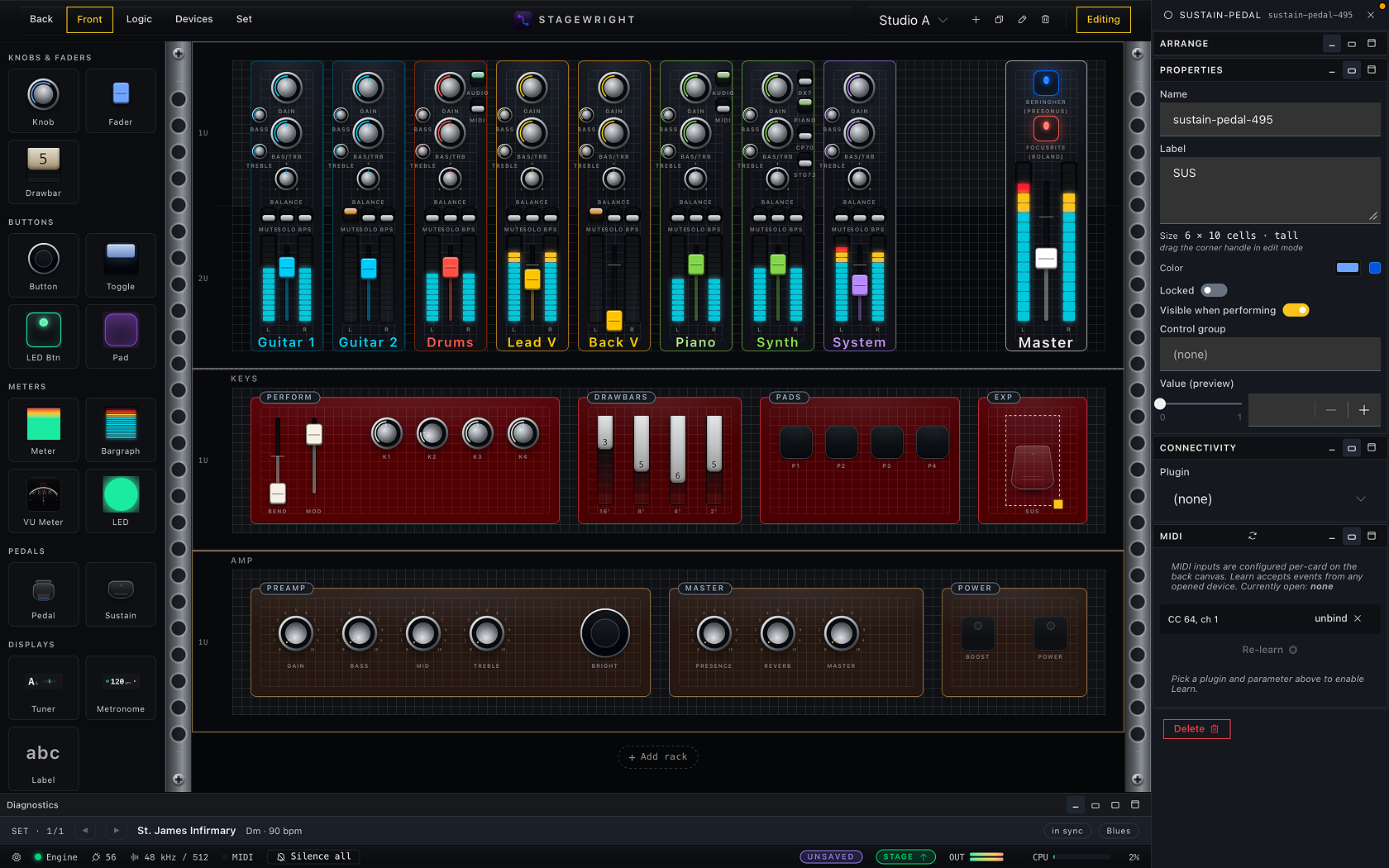Screen dimensions: 1389x868
Task: Select the Knob widget in the palette
Action: tap(43, 101)
